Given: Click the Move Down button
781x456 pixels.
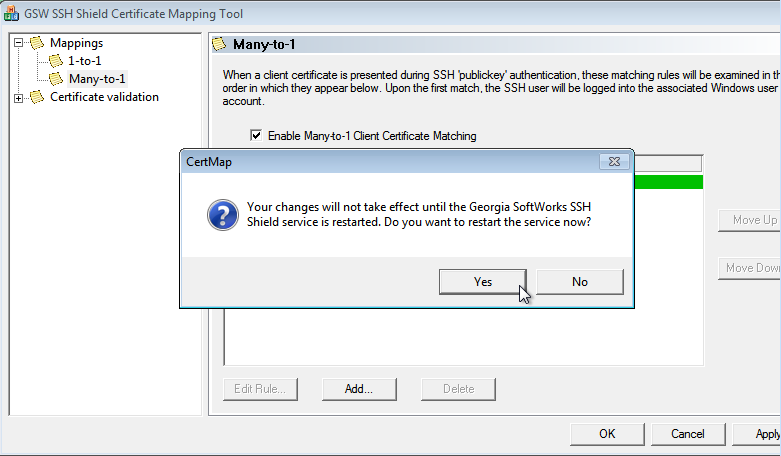Looking at the screenshot, I should 750,268.
